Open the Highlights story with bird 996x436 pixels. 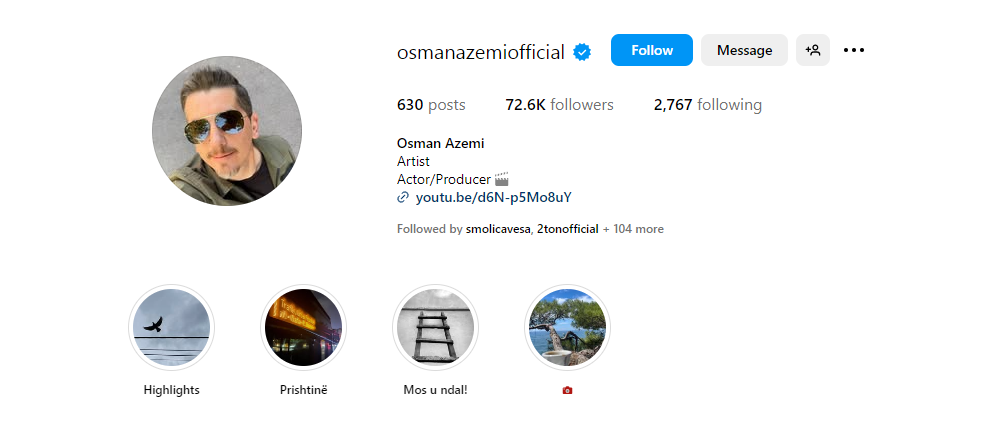point(172,327)
